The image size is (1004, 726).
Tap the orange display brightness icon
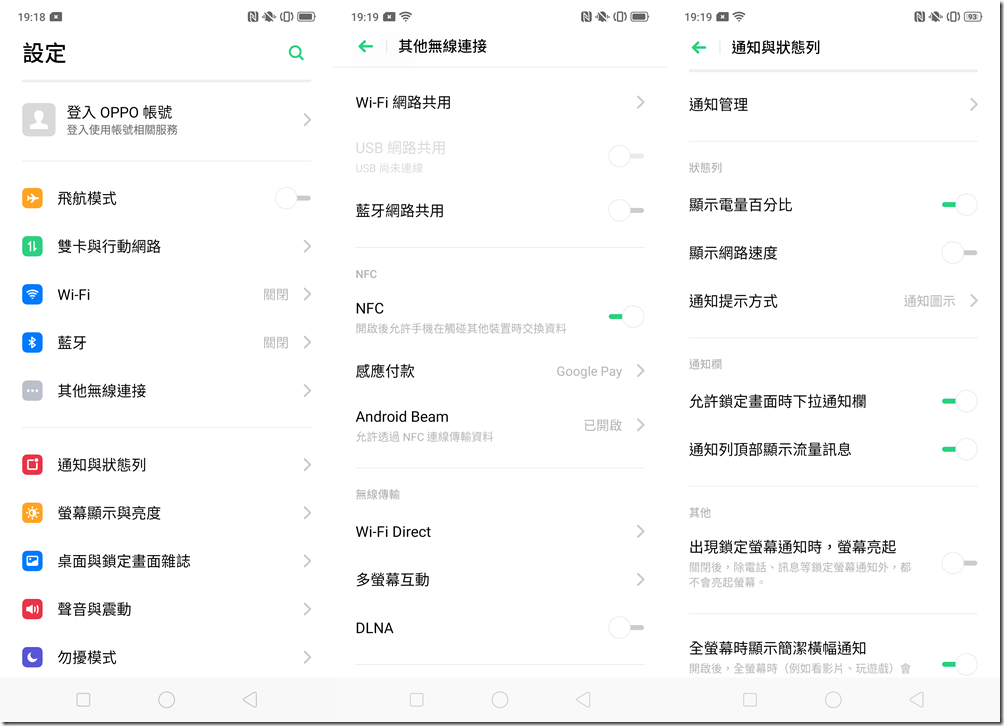pyautogui.click(x=32, y=513)
